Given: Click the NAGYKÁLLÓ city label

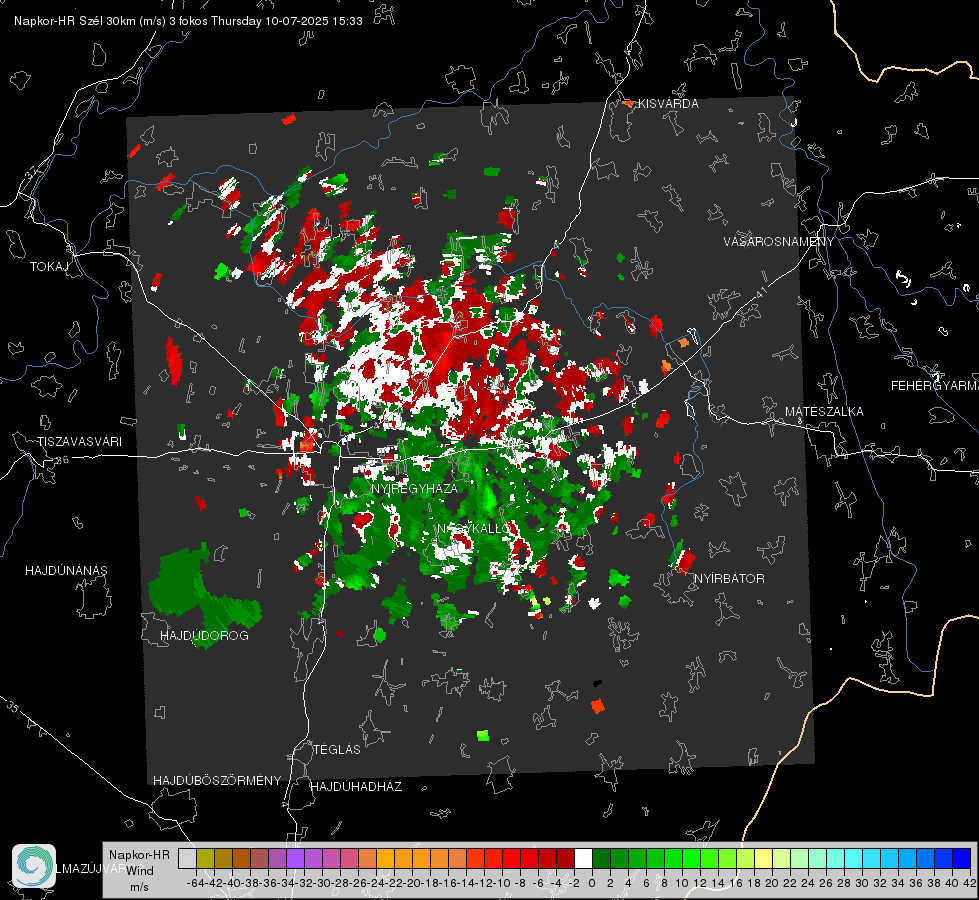Looking at the screenshot, I should [473, 529].
